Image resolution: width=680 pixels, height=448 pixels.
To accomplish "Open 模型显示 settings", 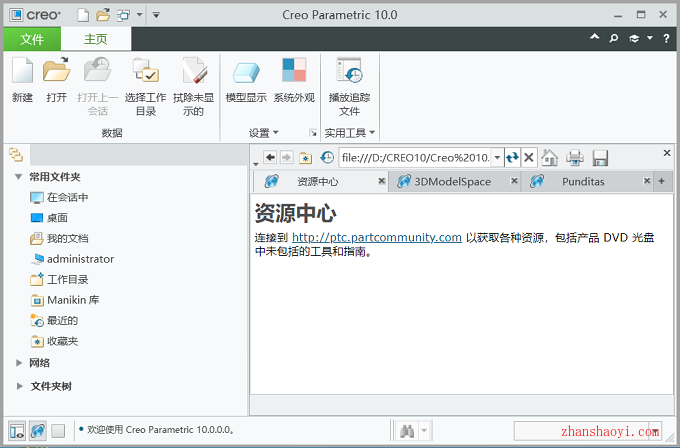I will 246,80.
